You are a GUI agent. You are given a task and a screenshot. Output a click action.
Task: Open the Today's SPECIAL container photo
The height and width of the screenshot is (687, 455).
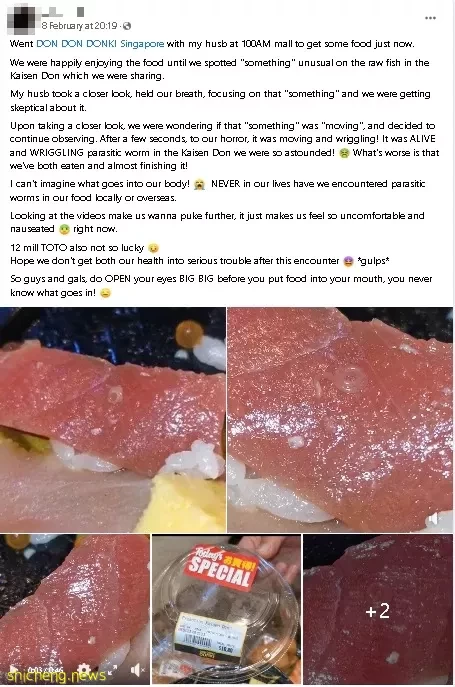226,609
